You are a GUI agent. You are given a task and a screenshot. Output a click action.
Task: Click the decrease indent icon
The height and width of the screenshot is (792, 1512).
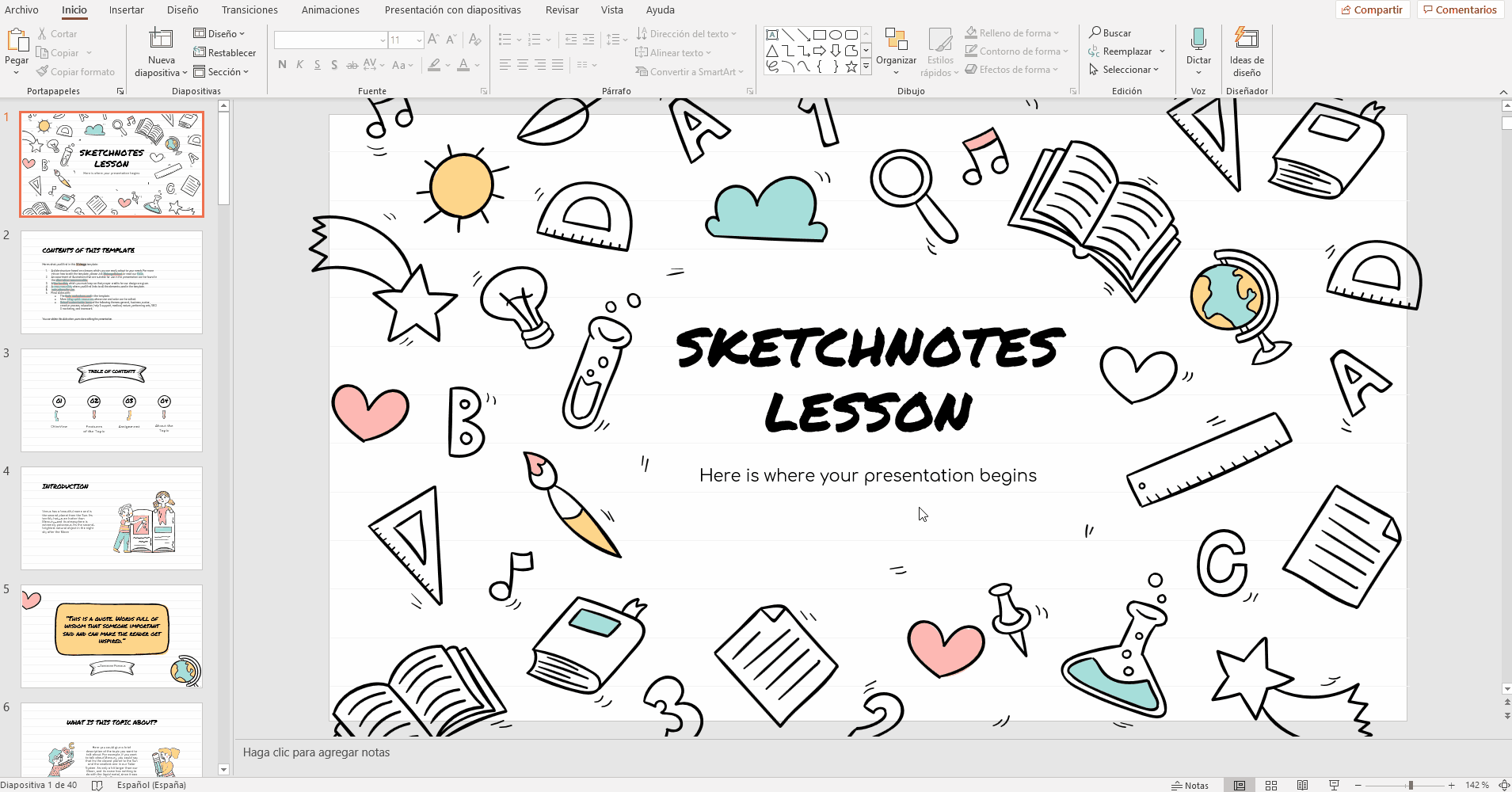click(571, 40)
